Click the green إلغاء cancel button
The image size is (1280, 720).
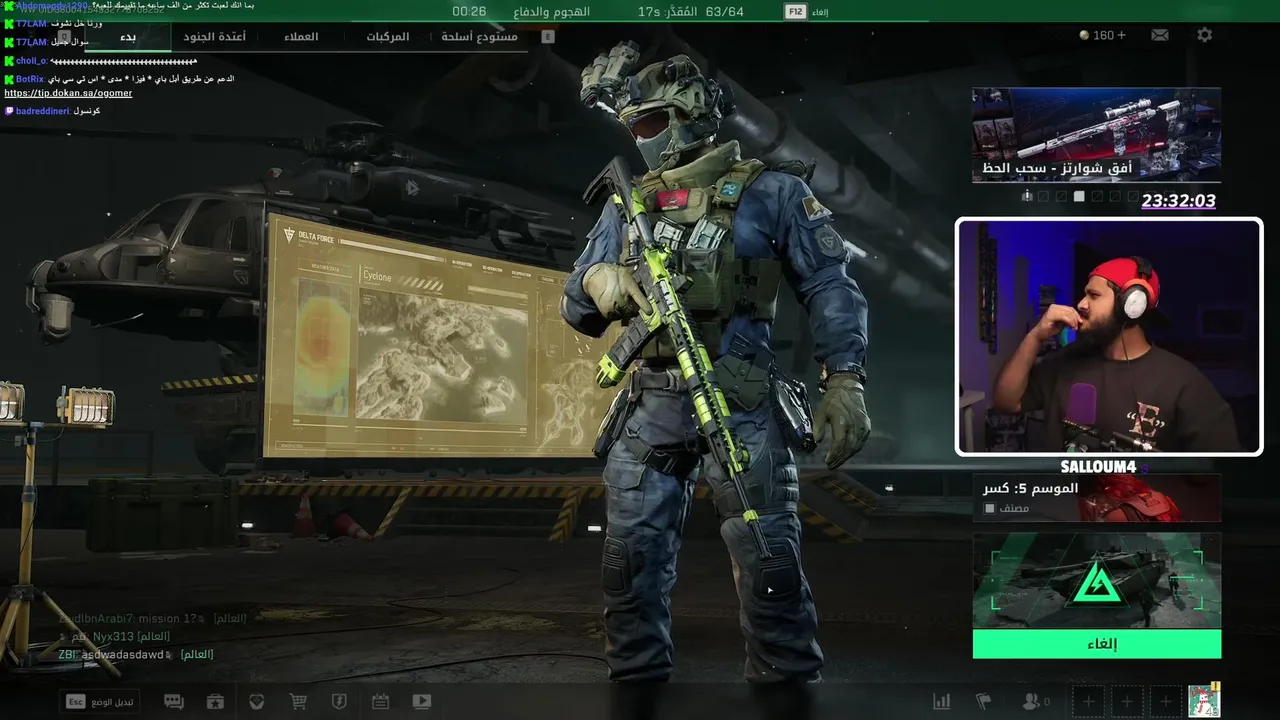coord(1097,644)
